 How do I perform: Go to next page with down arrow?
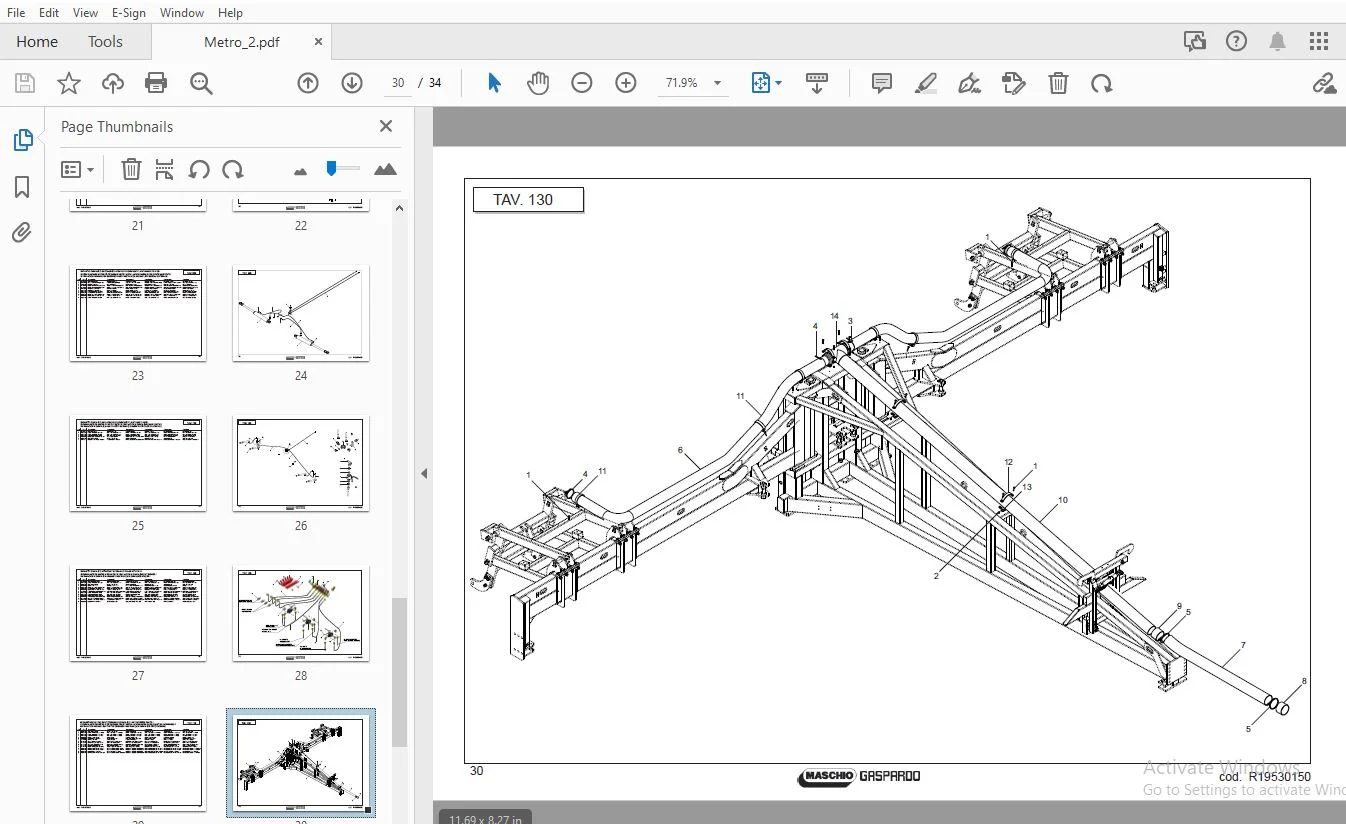tap(352, 83)
